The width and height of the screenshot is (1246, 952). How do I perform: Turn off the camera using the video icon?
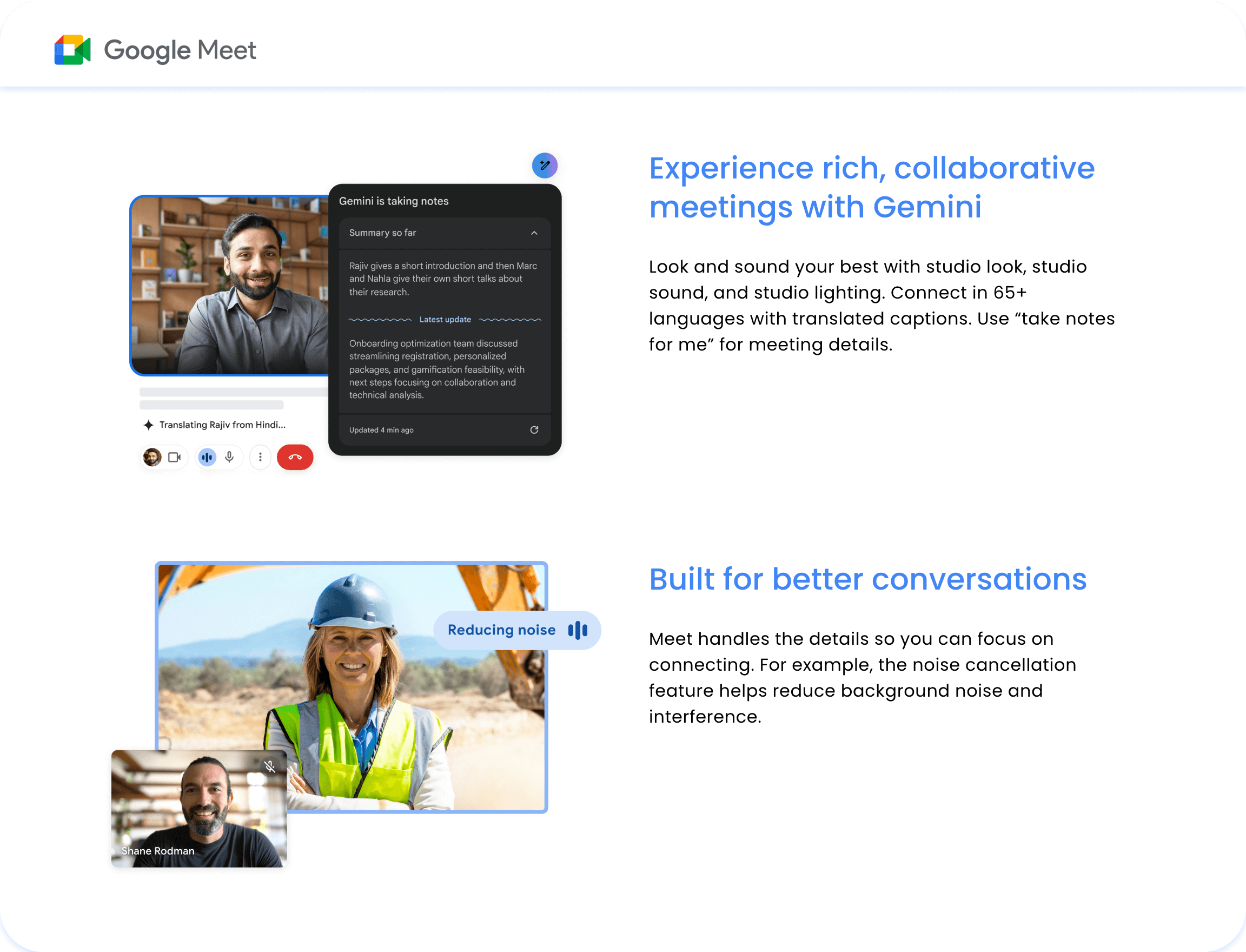[x=175, y=457]
